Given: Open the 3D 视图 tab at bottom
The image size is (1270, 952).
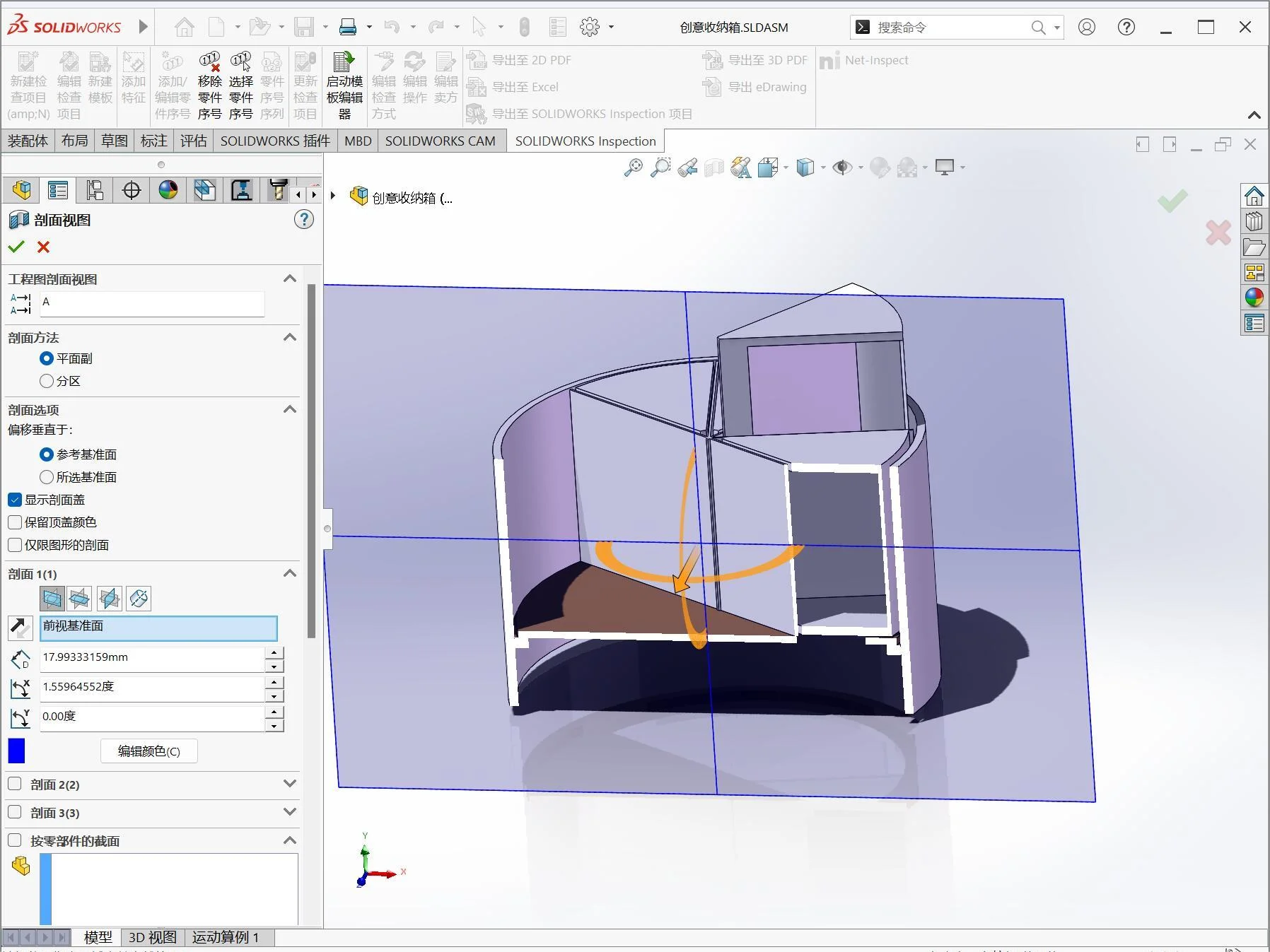Looking at the screenshot, I should click(151, 937).
